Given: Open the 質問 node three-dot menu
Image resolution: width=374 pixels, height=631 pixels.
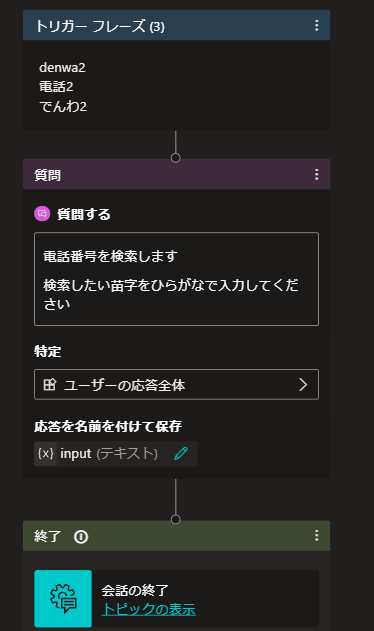Looking at the screenshot, I should click(317, 174).
